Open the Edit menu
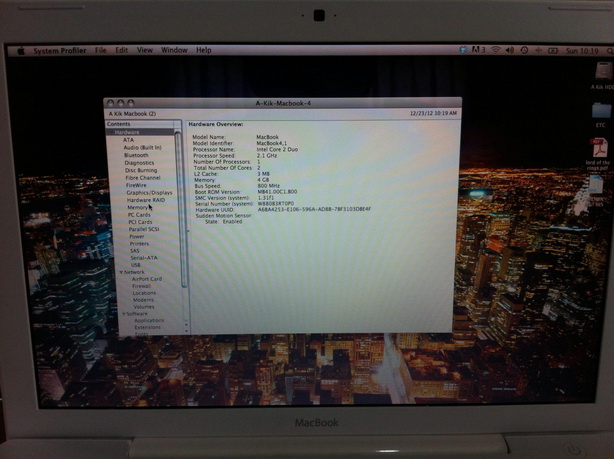Viewport: 614px width, 459px height. (x=121, y=51)
